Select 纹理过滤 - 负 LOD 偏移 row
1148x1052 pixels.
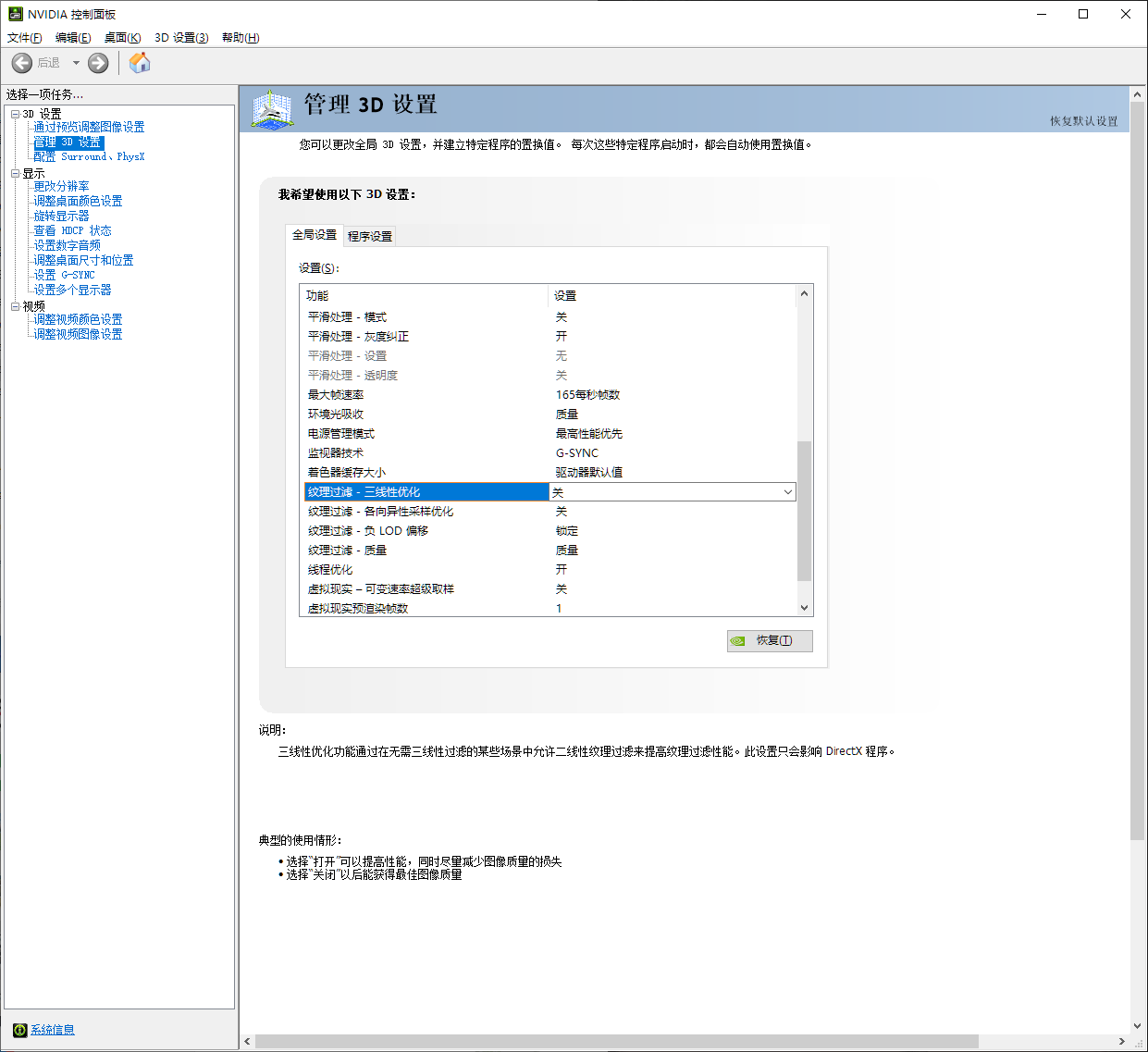click(549, 531)
